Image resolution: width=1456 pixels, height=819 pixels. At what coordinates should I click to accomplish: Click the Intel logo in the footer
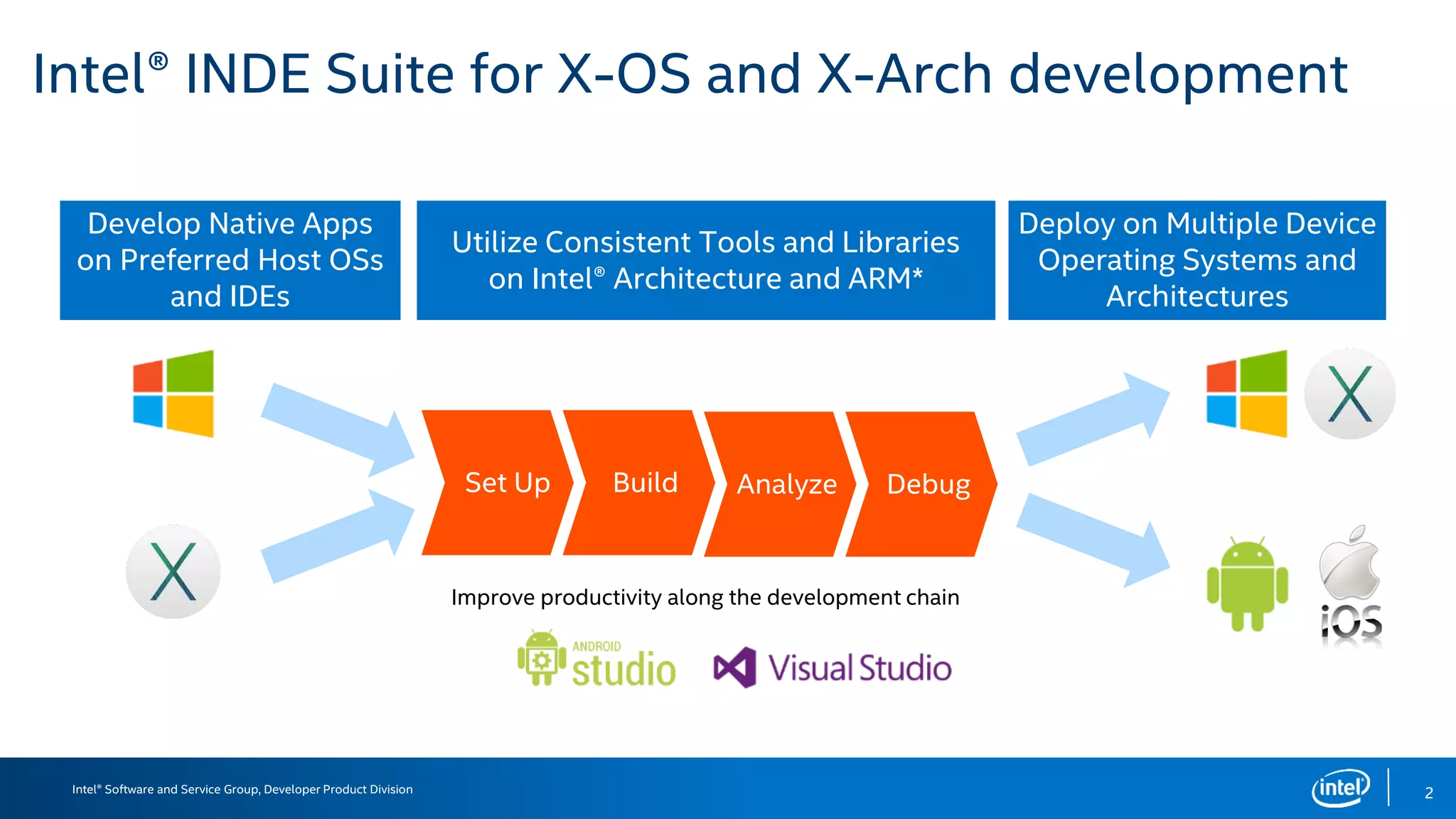point(1340,788)
